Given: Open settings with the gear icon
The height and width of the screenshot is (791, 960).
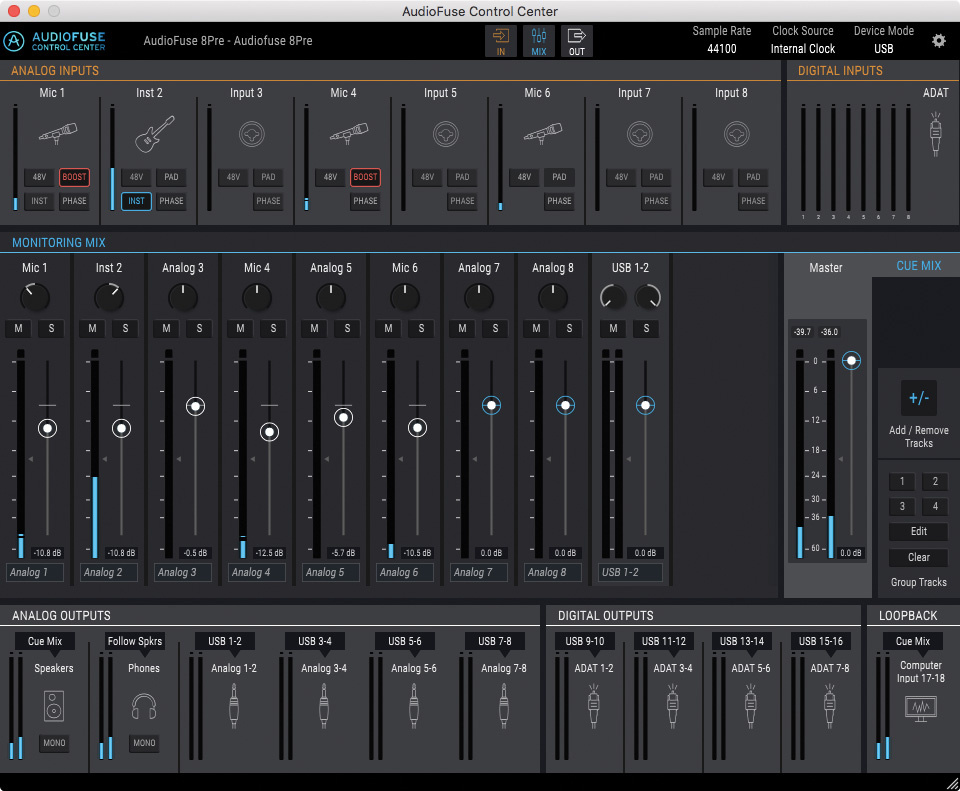Looking at the screenshot, I should [x=938, y=41].
